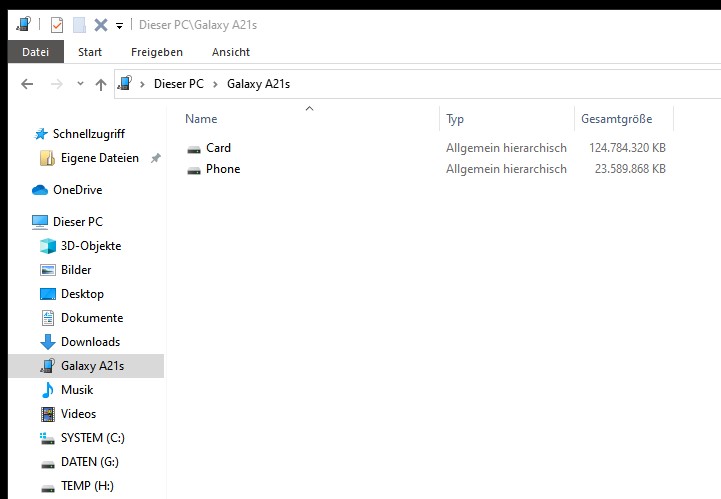Open DATEN (G:) in the navigation pane

pos(90,461)
